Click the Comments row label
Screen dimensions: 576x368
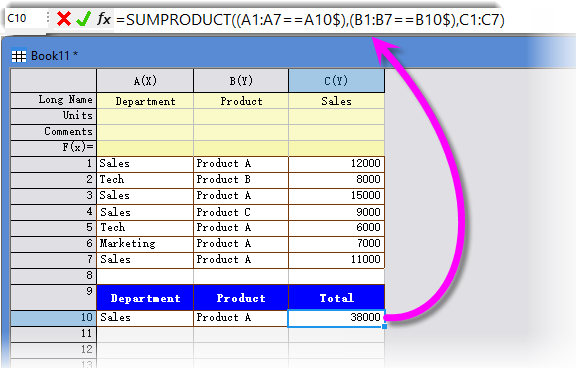(x=54, y=132)
